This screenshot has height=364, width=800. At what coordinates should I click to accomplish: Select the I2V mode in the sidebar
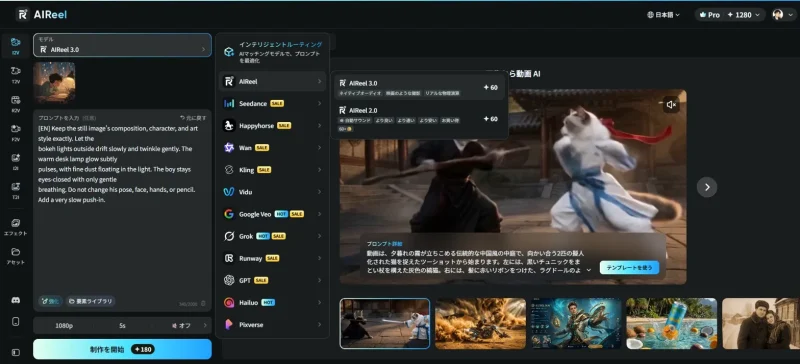click(15, 46)
